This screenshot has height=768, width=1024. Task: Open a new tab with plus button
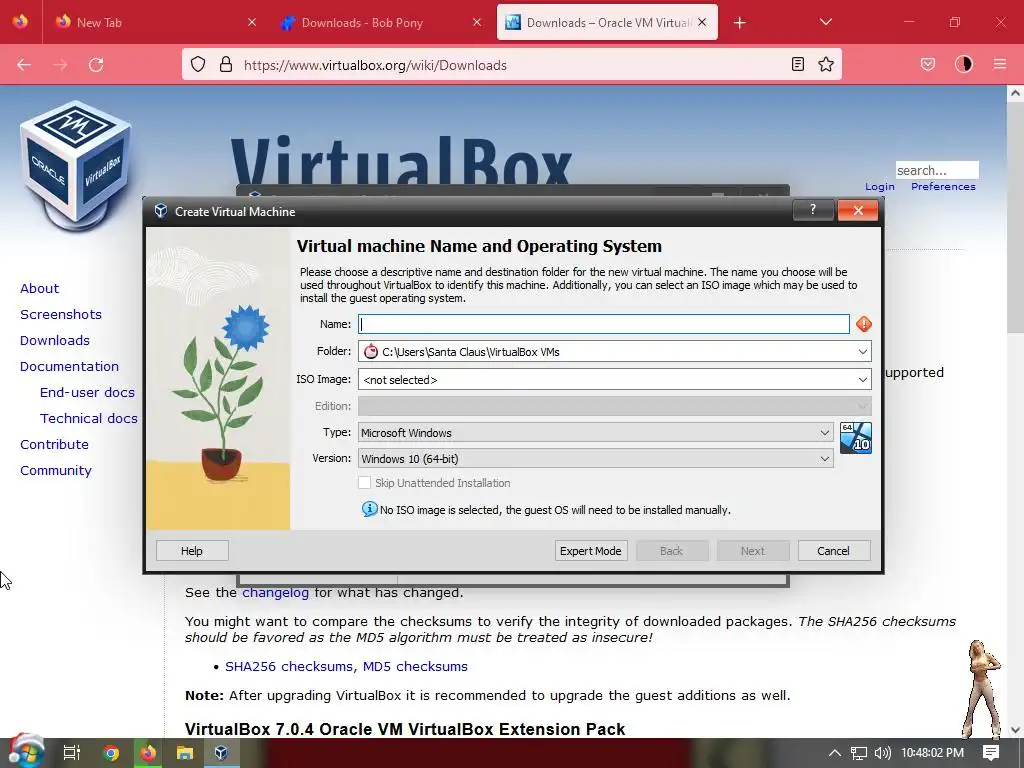point(739,23)
